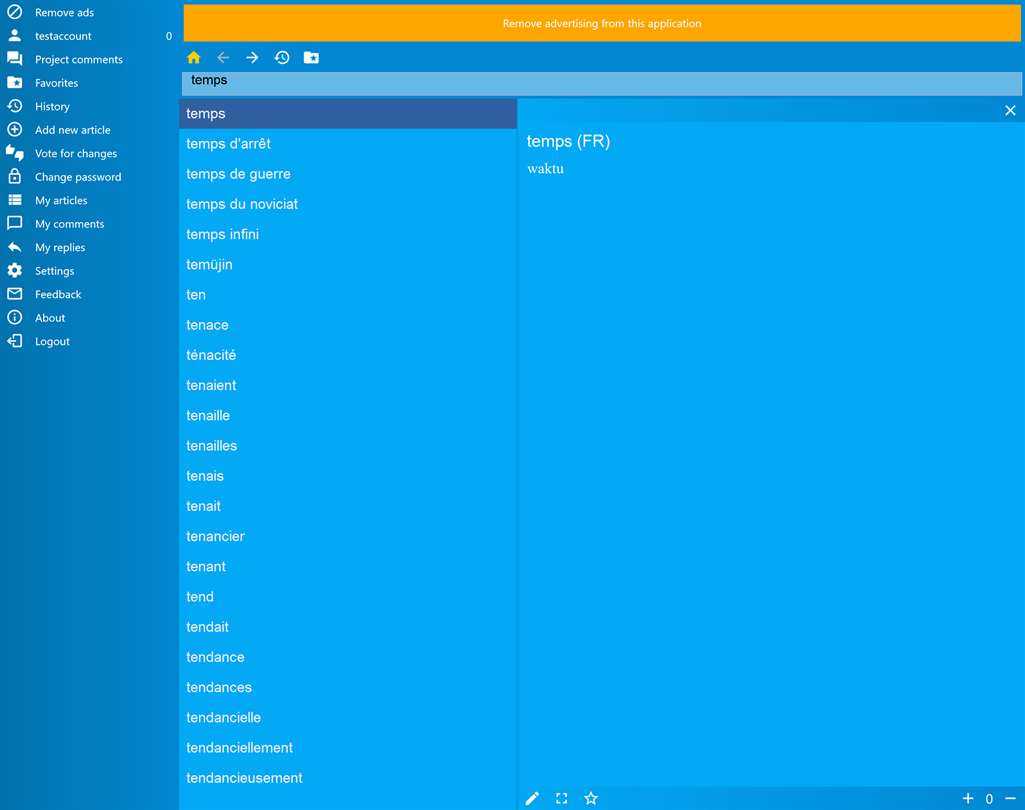Viewport: 1025px width, 810px height.
Task: Select tend in word list
Action: 348,597
